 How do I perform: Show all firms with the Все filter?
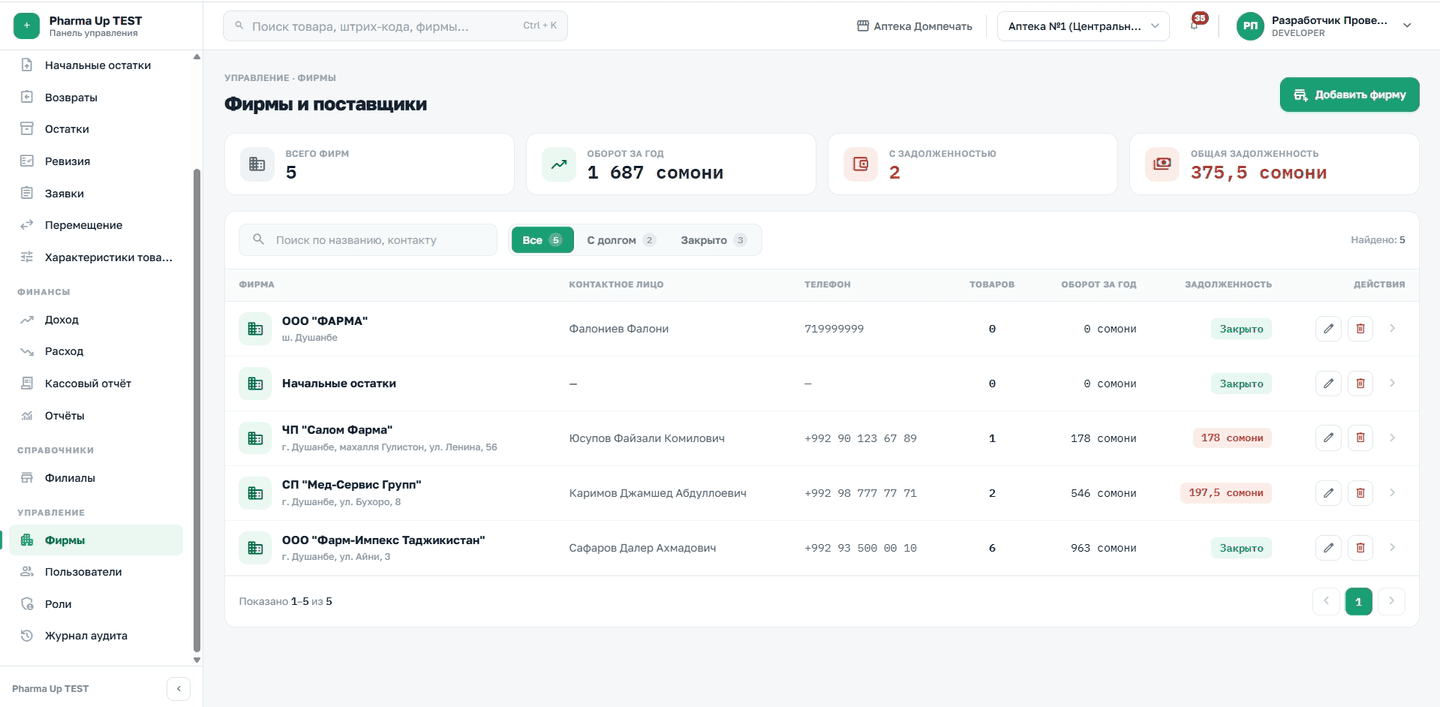[543, 240]
